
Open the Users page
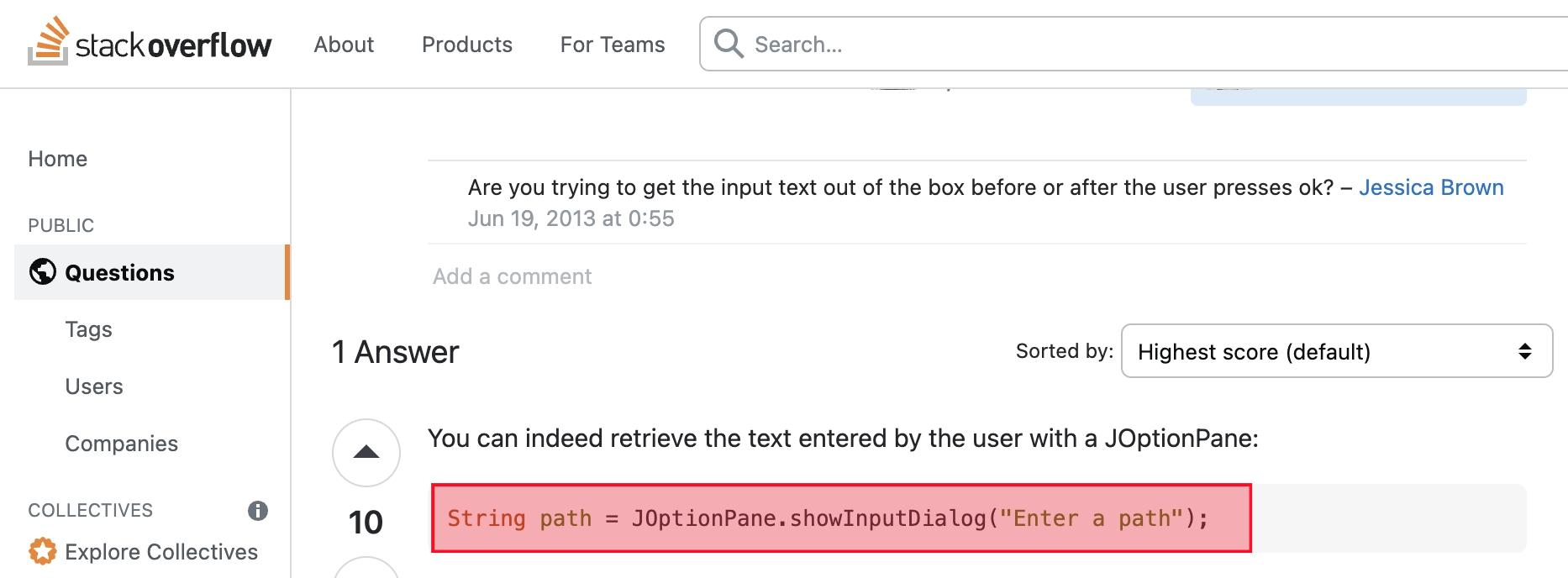(x=94, y=386)
